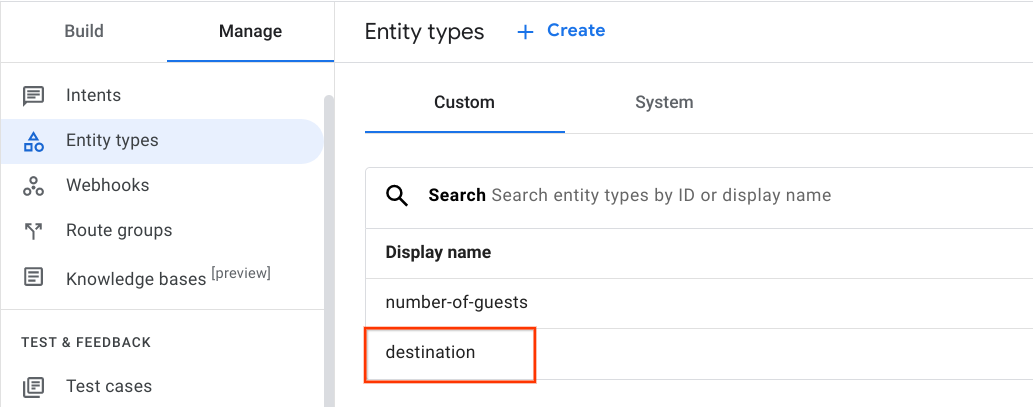1033x407 pixels.
Task: Click the Display name column header
Action: [438, 252]
